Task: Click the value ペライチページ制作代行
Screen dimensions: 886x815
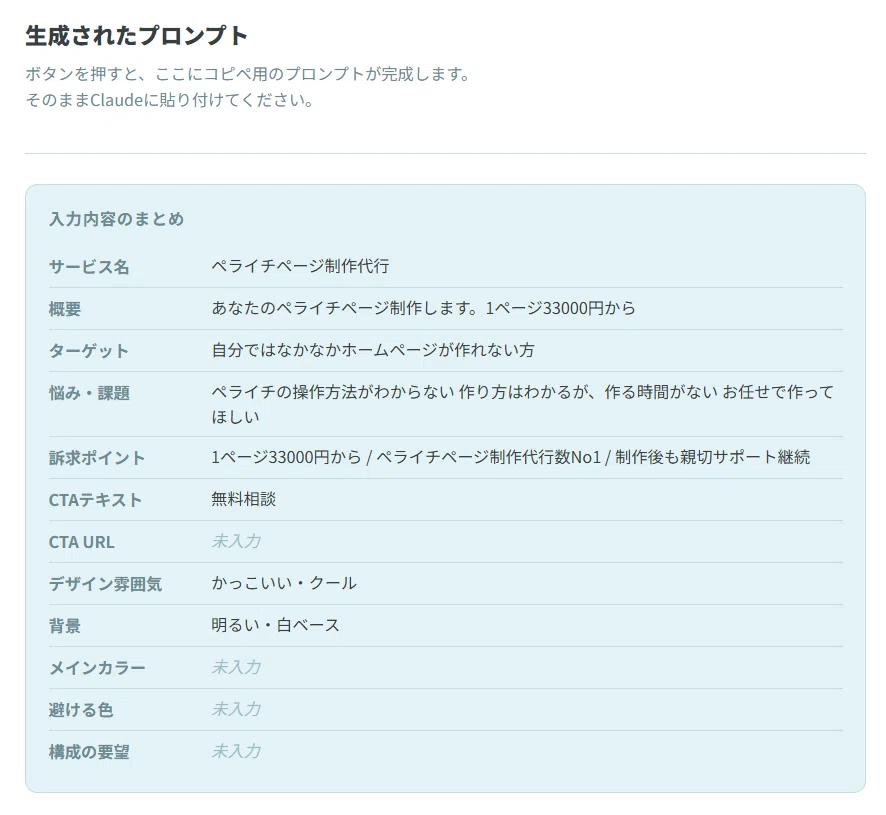Action: coord(300,266)
